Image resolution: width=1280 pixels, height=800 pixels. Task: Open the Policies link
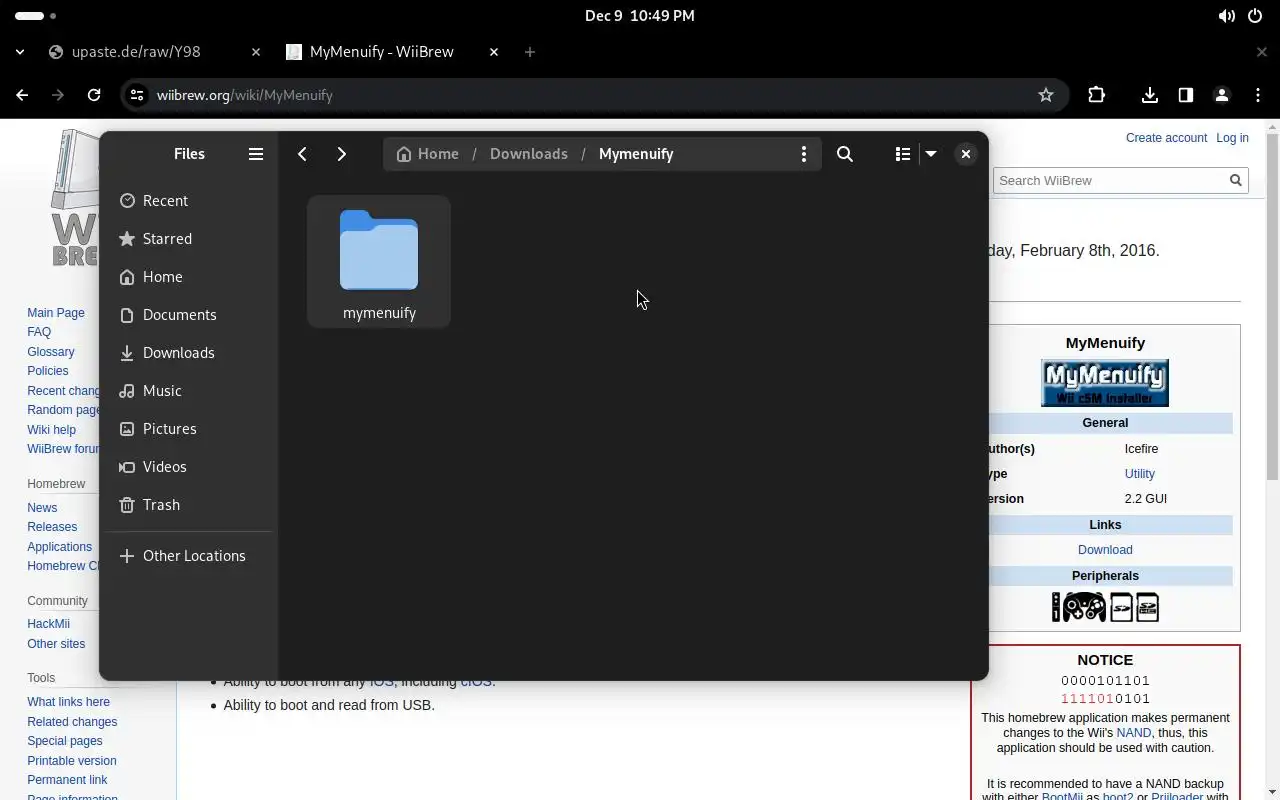tap(48, 371)
